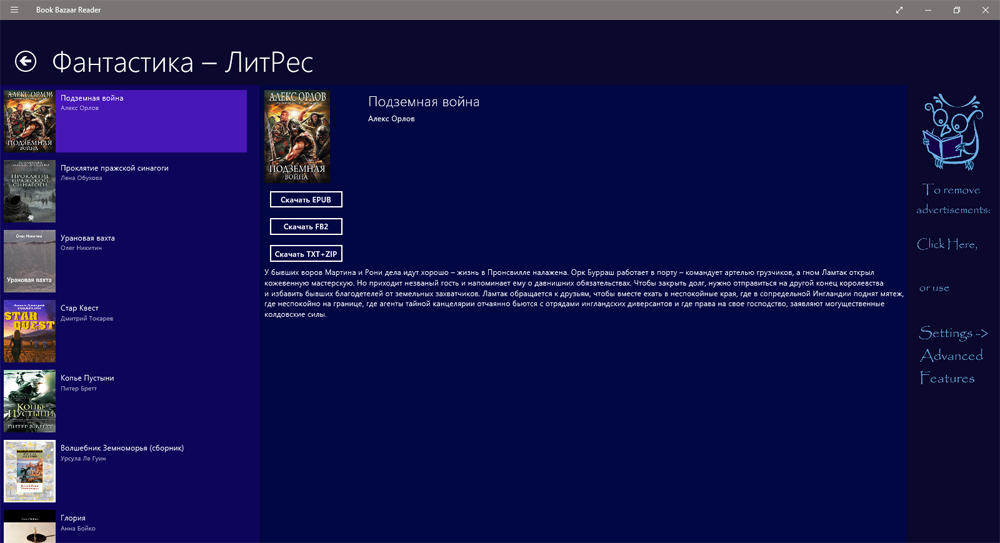The image size is (1000, 543).
Task: Click author Лена Обухова in list
Action: (81, 178)
